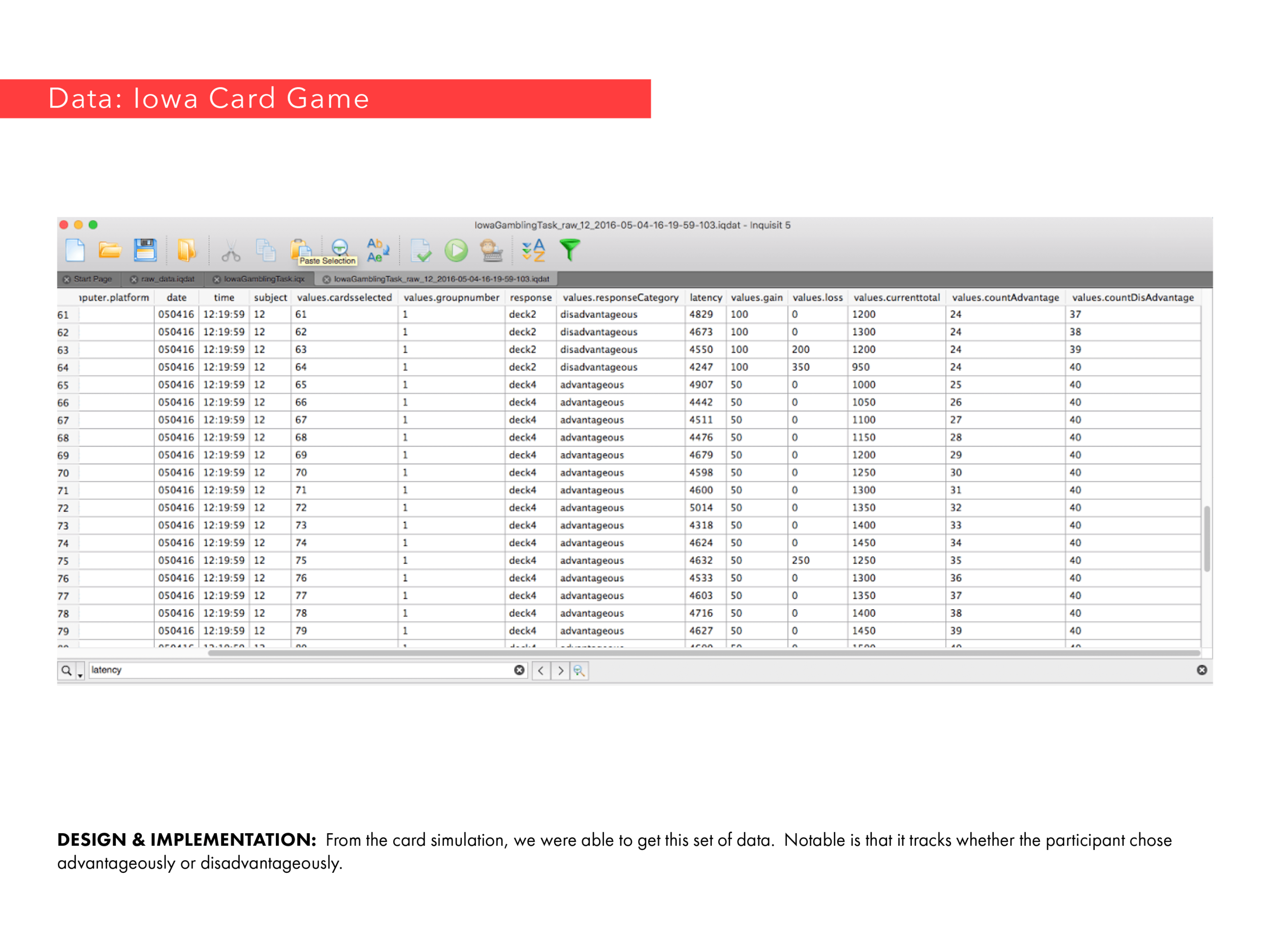Screen dimensions: 1270x952
Task: Select the values.responseCategory column header
Action: [x=620, y=298]
